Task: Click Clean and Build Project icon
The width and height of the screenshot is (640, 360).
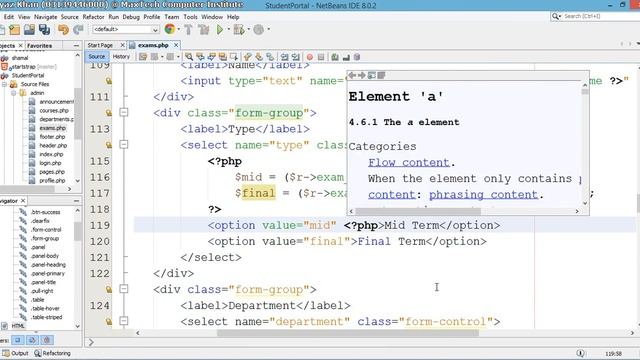Action: (x=203, y=29)
